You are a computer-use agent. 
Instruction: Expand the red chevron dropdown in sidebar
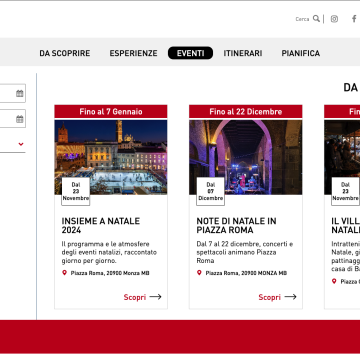[21, 144]
